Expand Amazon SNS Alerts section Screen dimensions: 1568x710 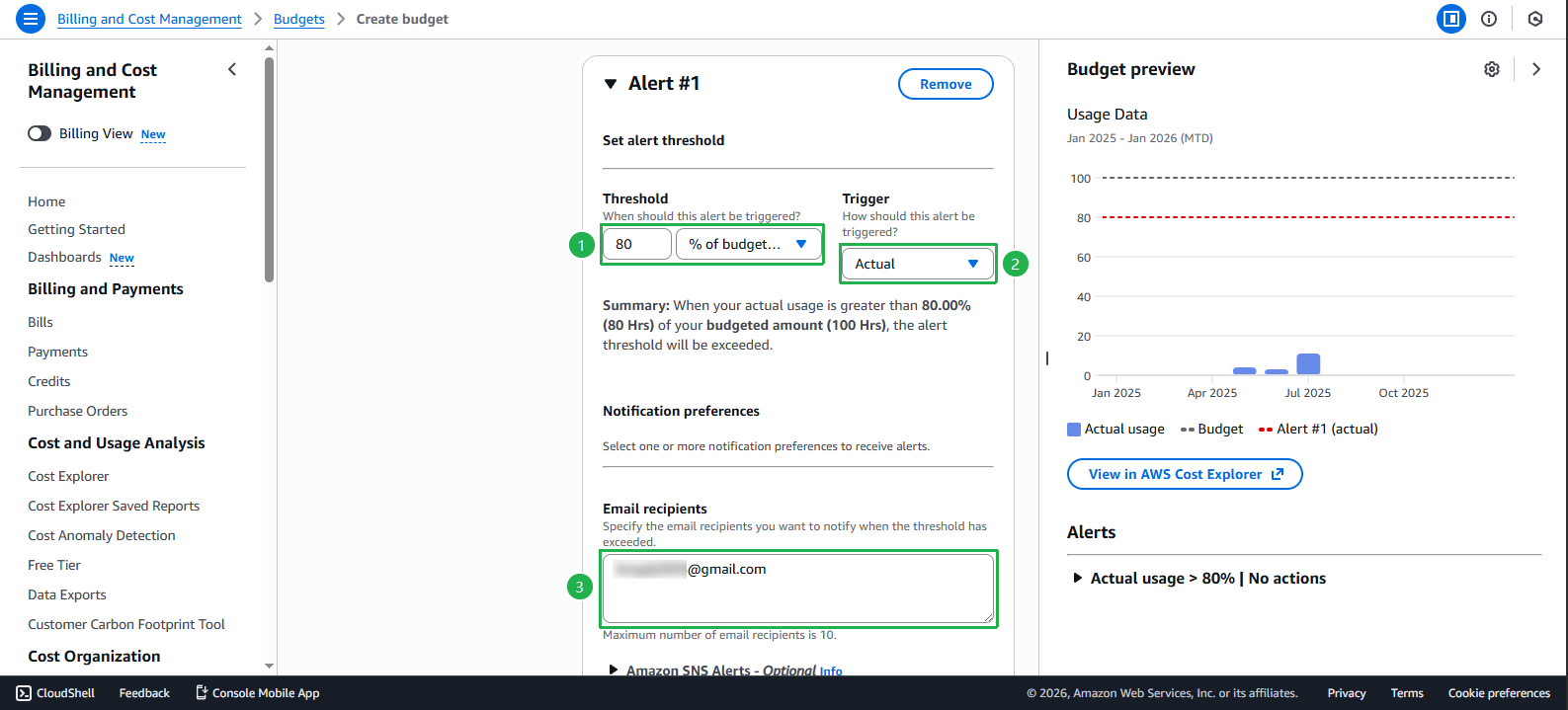pos(614,671)
